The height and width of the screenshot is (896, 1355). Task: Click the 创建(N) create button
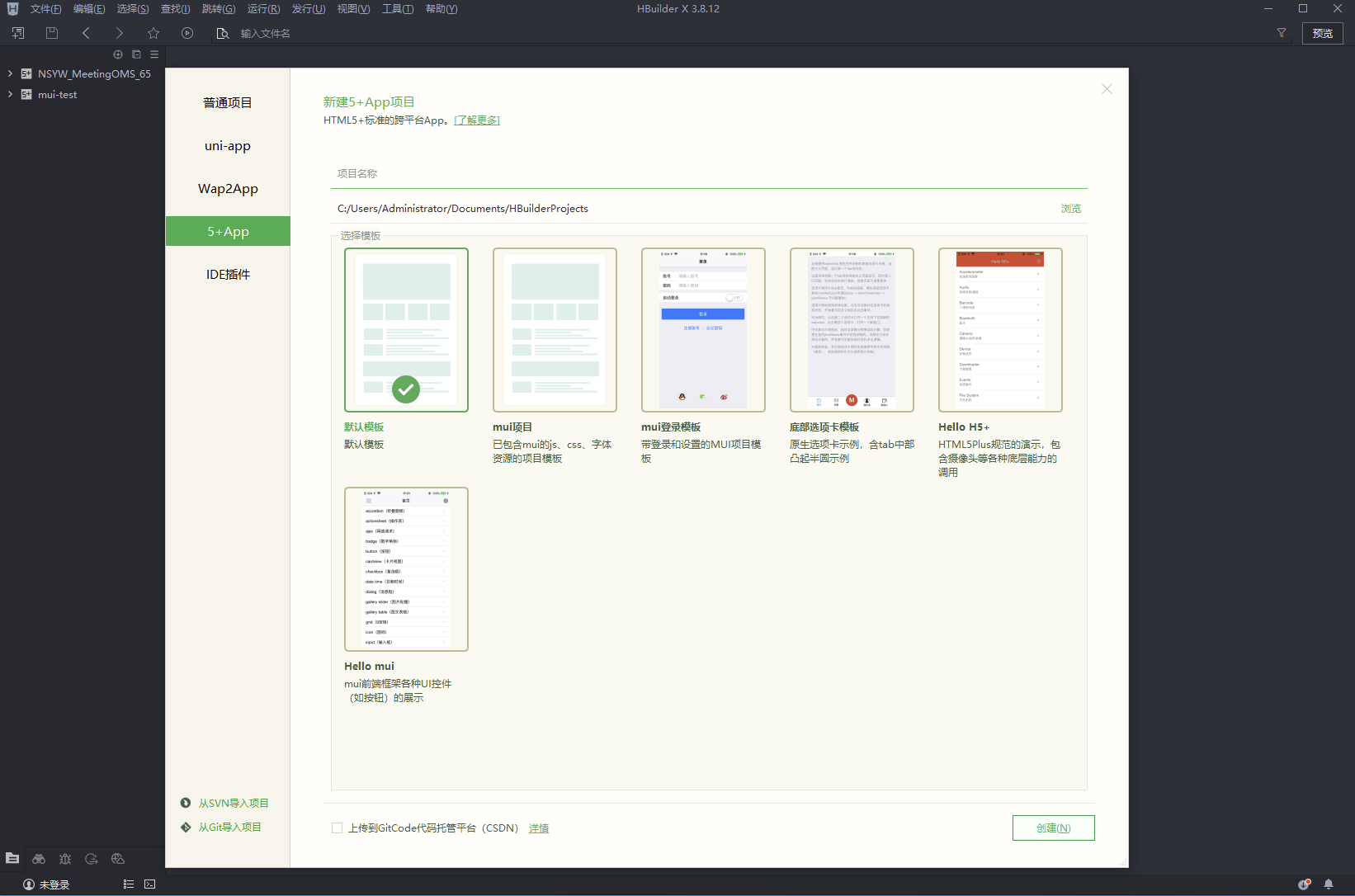pyautogui.click(x=1053, y=828)
